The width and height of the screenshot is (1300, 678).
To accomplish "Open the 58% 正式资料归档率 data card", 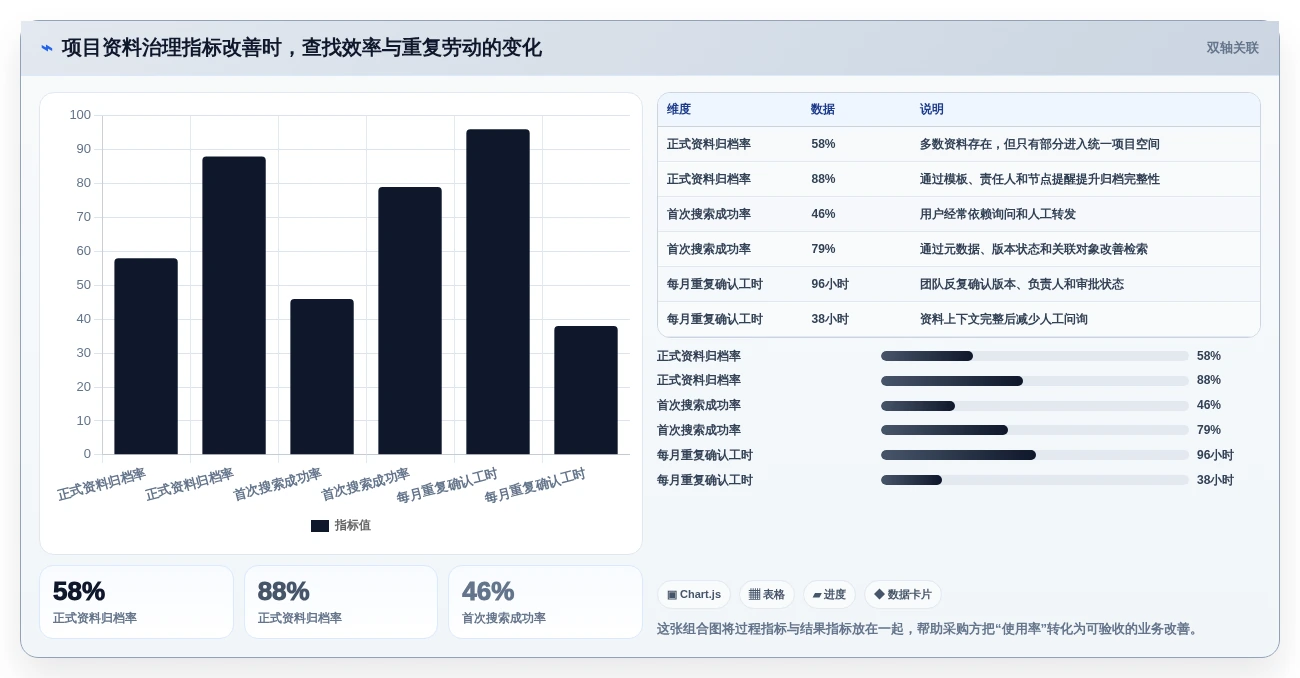I will coord(136,602).
